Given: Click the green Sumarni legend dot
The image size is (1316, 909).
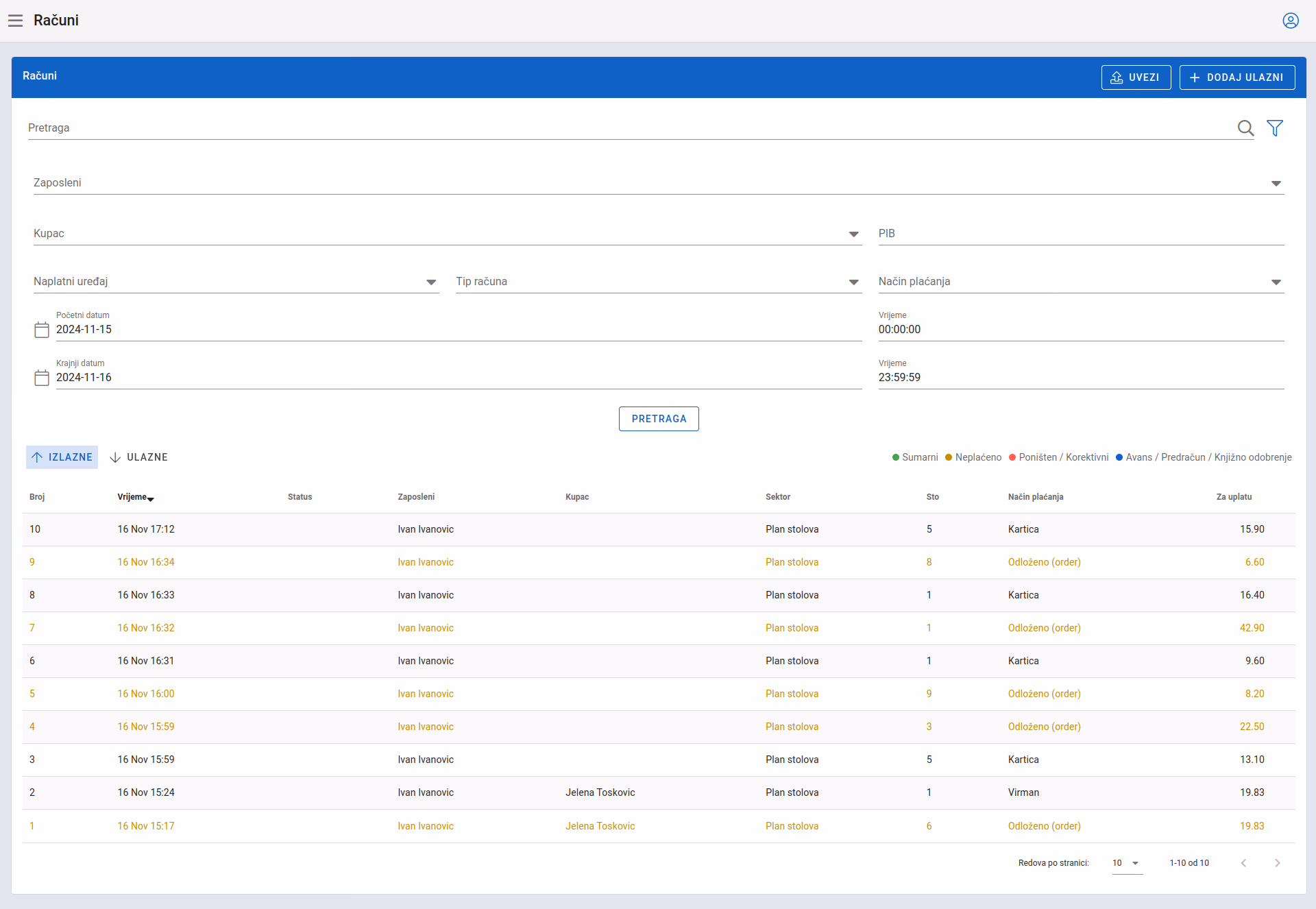Looking at the screenshot, I should (x=895, y=458).
